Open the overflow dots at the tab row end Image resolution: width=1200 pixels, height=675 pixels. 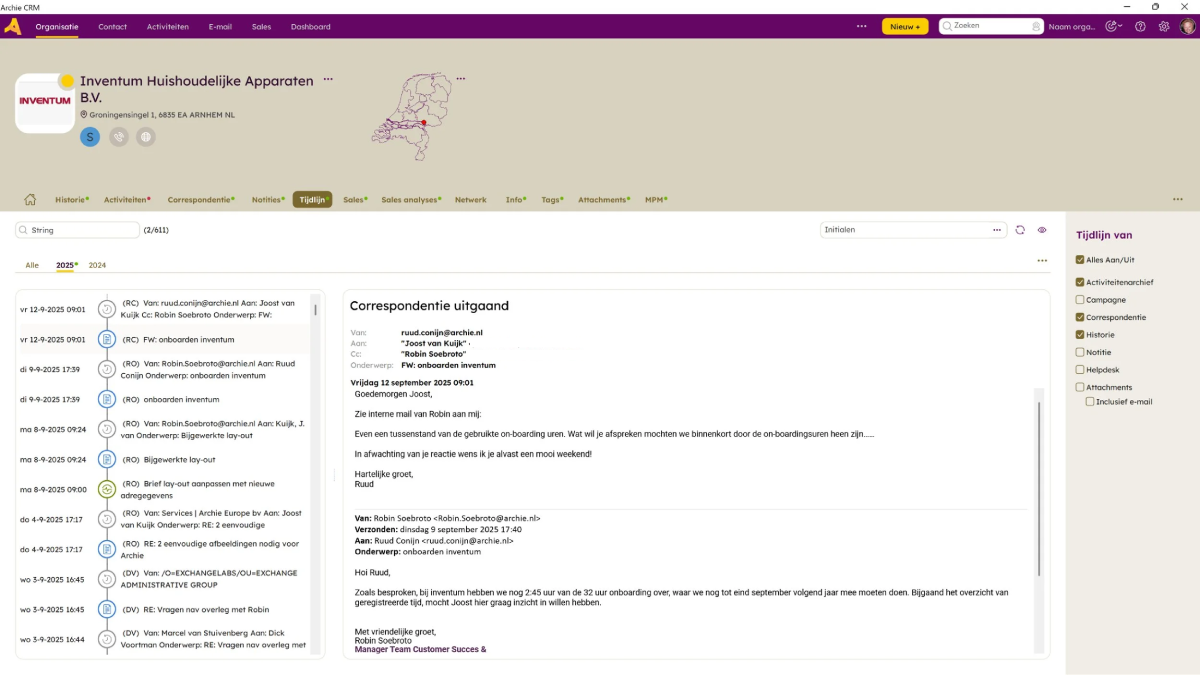click(x=1177, y=199)
